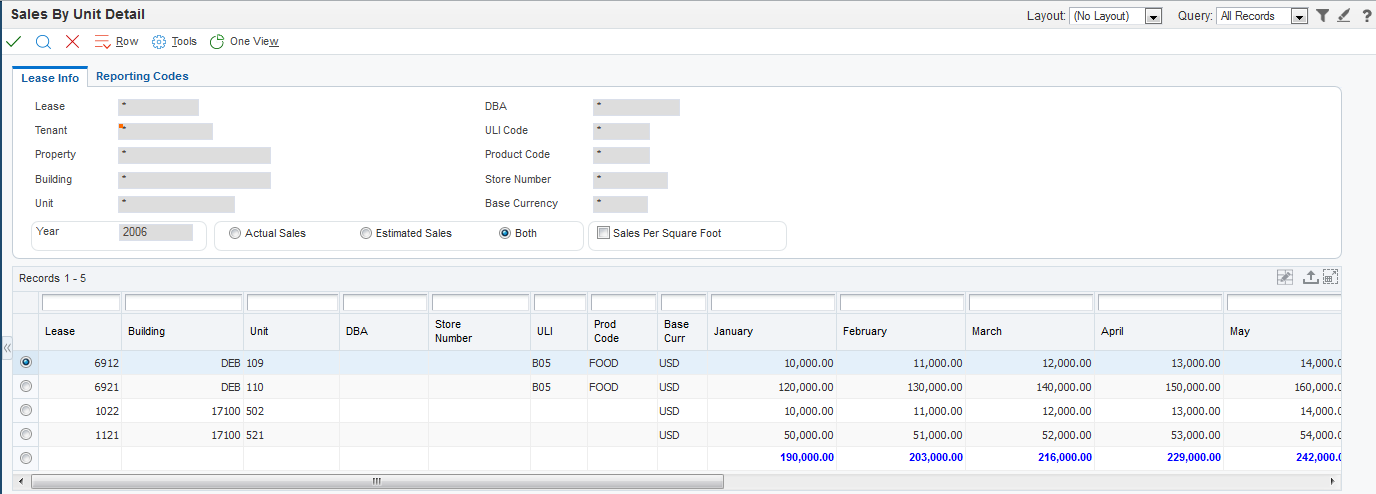Viewport: 1376px width, 494px height.
Task: Click the One View button
Action: click(244, 42)
